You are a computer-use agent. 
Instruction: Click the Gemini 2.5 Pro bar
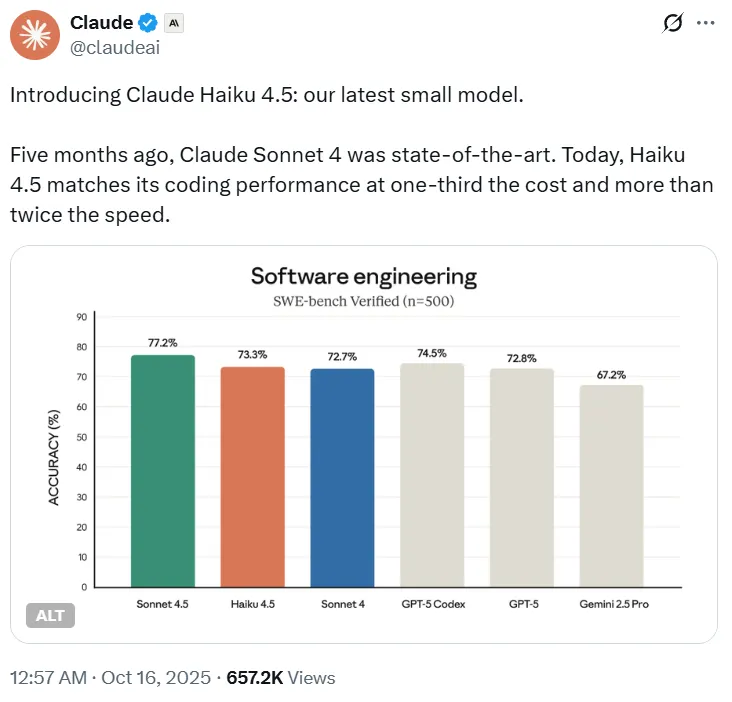click(611, 485)
